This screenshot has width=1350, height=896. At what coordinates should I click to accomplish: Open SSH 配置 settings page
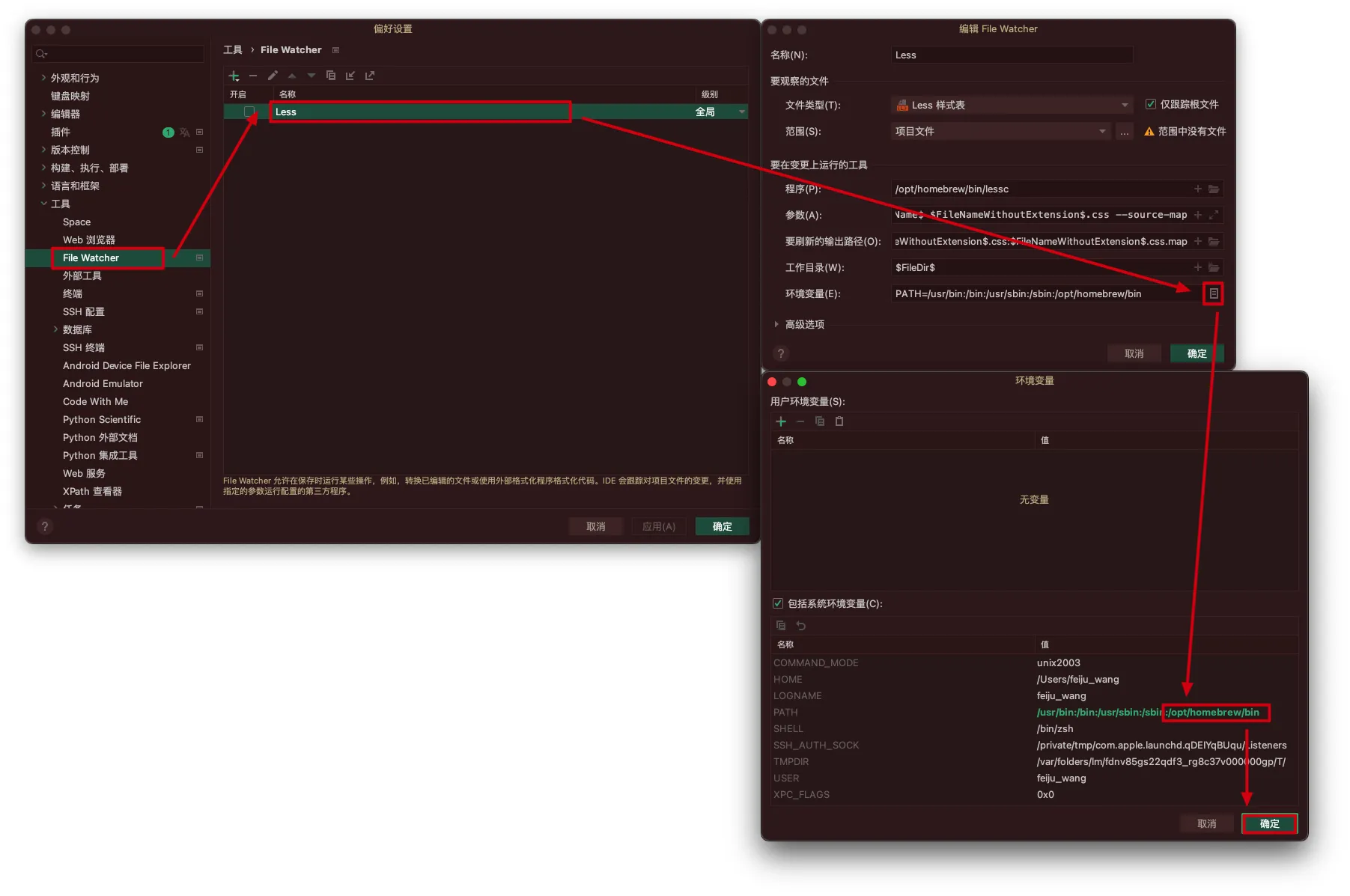[x=84, y=311]
